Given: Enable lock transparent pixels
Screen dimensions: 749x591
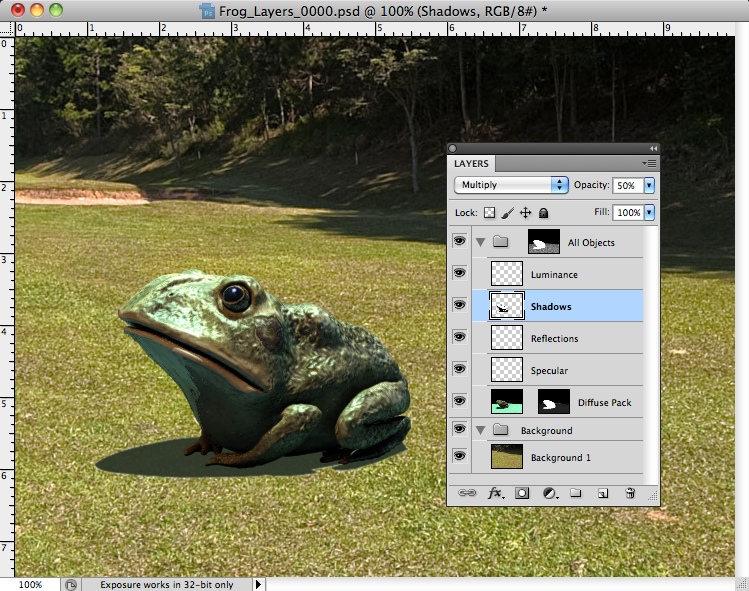Looking at the screenshot, I should [489, 213].
